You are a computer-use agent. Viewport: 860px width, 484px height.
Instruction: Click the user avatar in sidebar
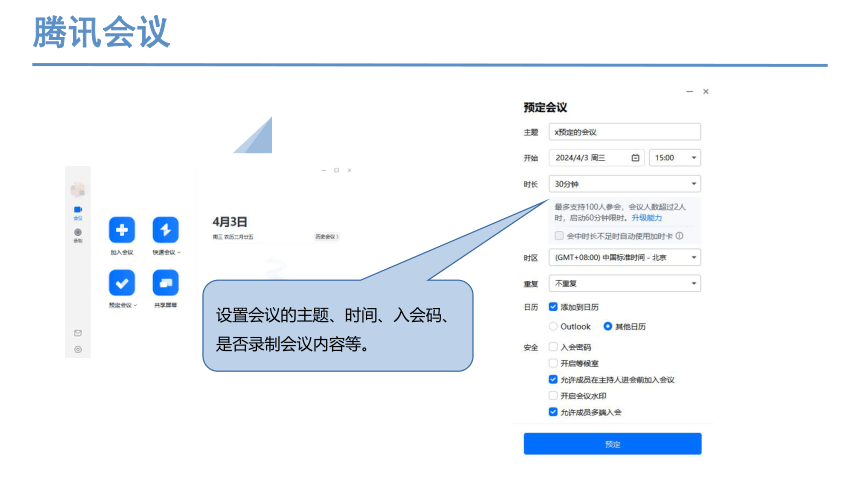tap(78, 190)
